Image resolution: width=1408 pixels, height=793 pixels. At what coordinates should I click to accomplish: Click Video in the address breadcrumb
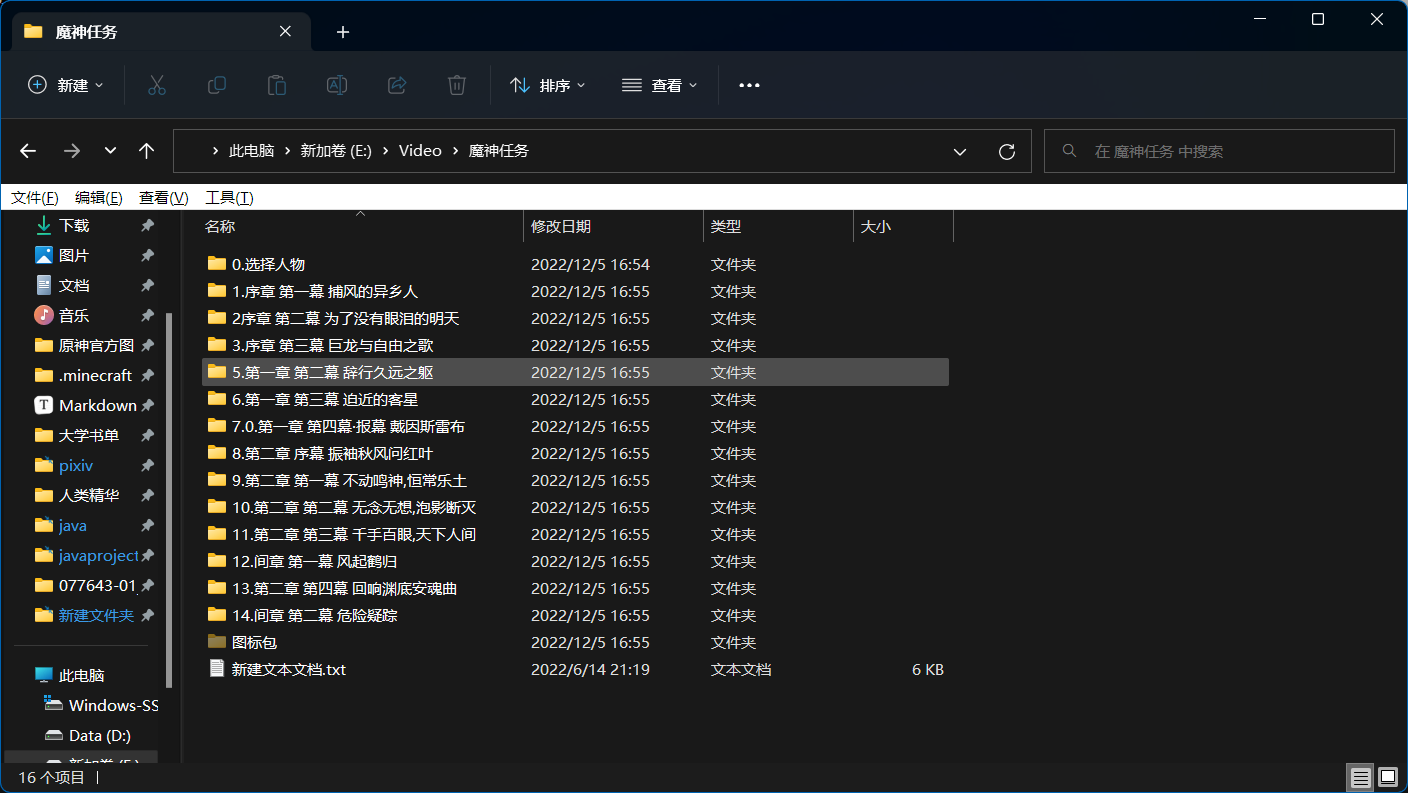pos(420,151)
